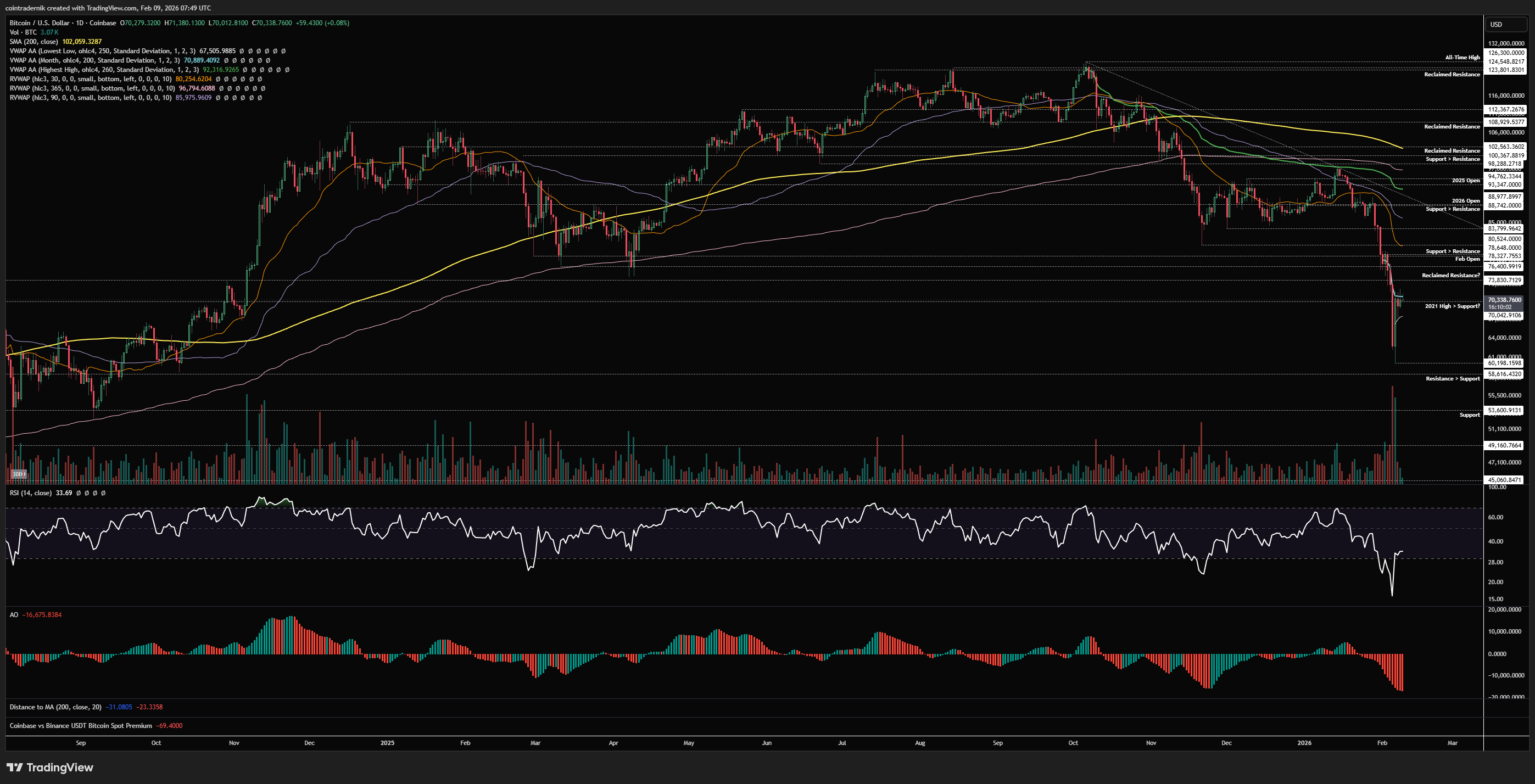
Task: Click the 2021 High > Support? annotation
Action: (1452, 306)
